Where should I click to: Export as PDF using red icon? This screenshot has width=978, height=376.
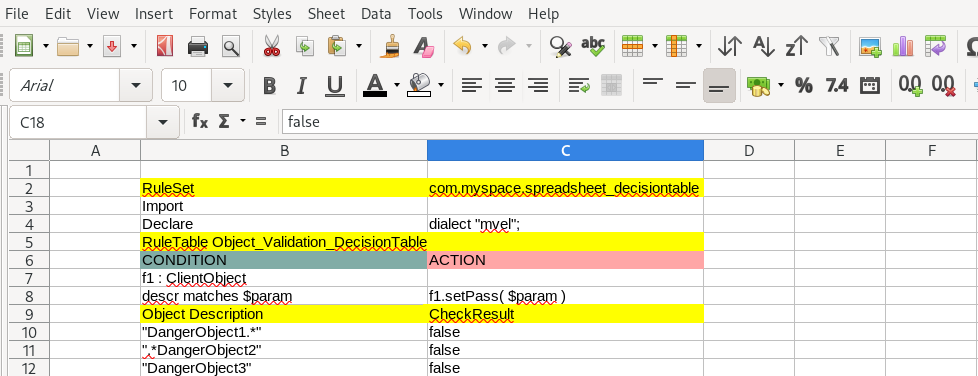(165, 46)
